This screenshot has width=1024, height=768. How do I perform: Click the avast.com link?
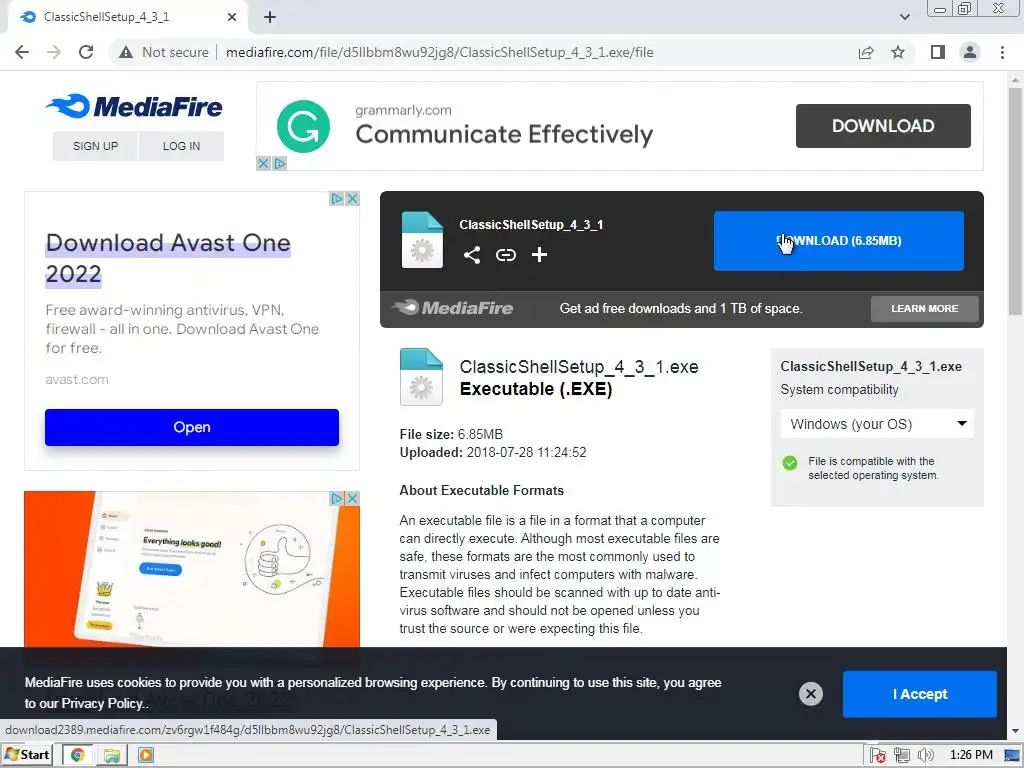click(77, 379)
